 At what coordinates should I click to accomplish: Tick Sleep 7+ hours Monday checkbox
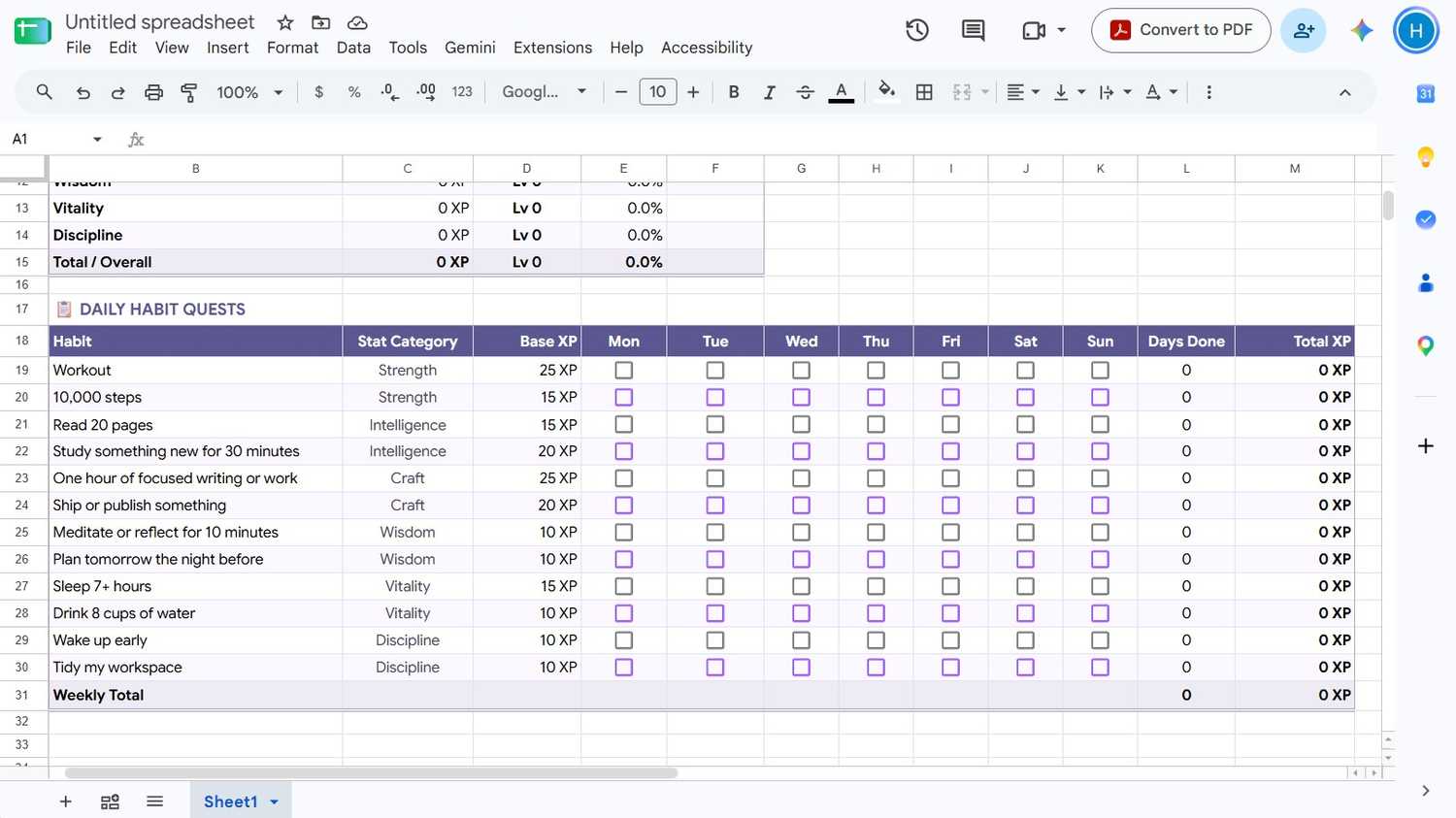[x=624, y=586]
